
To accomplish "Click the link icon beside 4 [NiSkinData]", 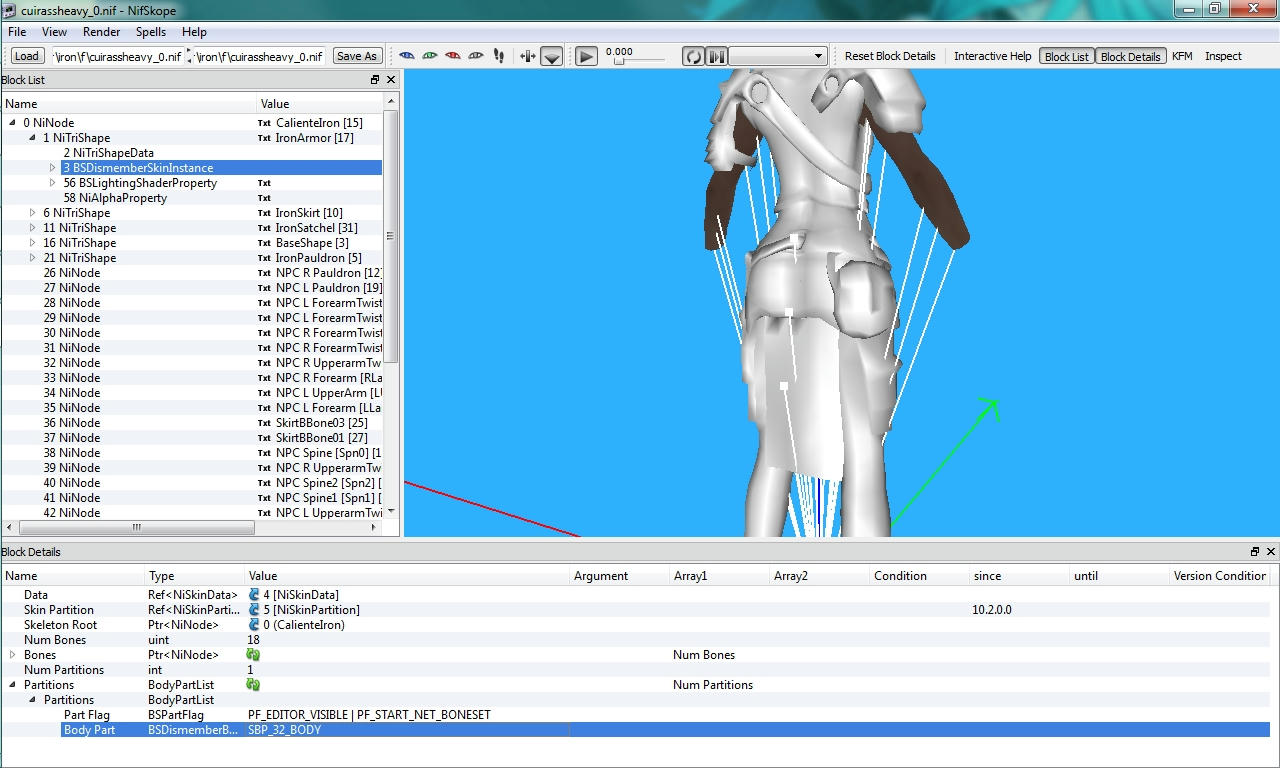I will point(254,595).
